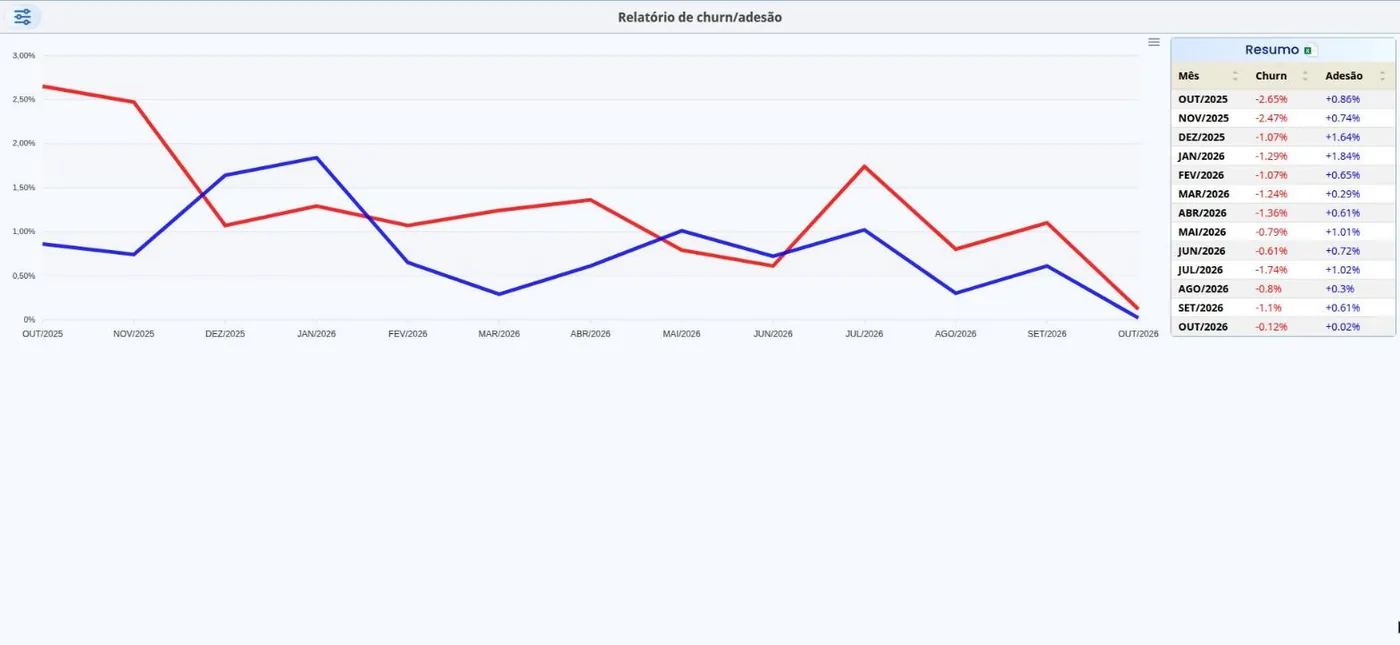Screen dimensions: 1400x645
Task: Select OUT/2025 in the Resumo table
Action: pyautogui.click(x=1203, y=99)
